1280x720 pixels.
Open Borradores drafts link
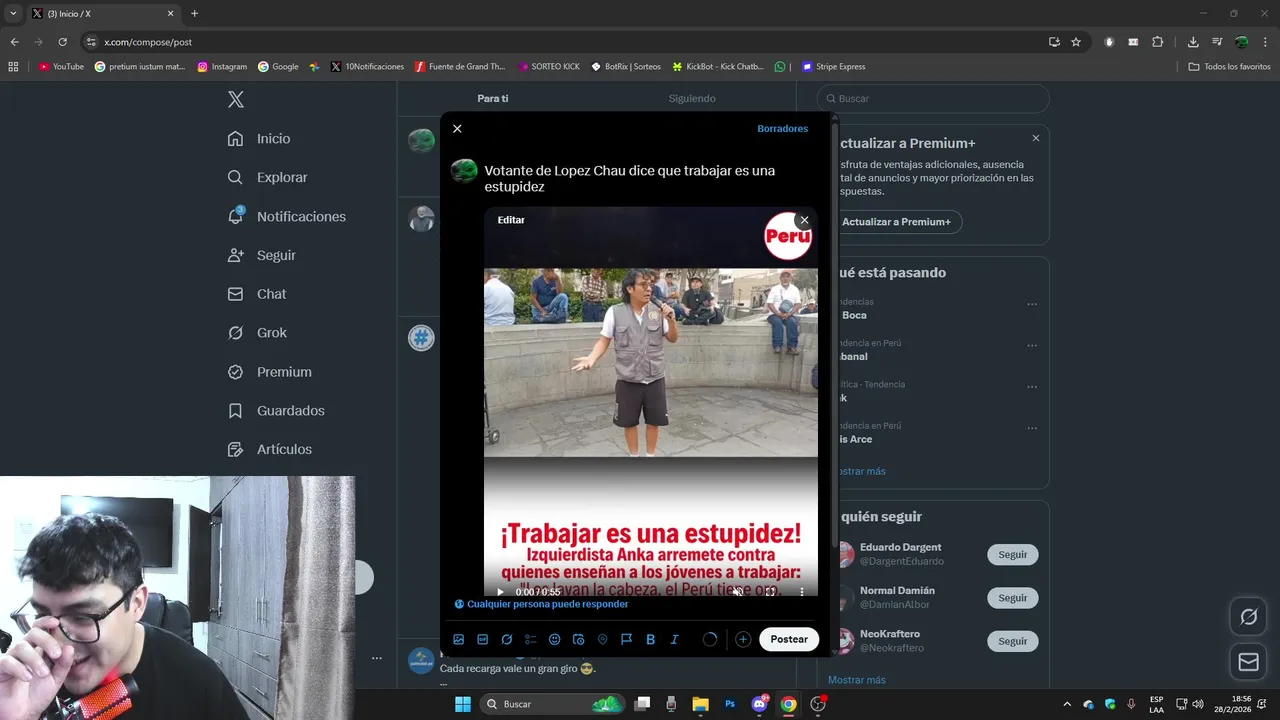tap(782, 129)
